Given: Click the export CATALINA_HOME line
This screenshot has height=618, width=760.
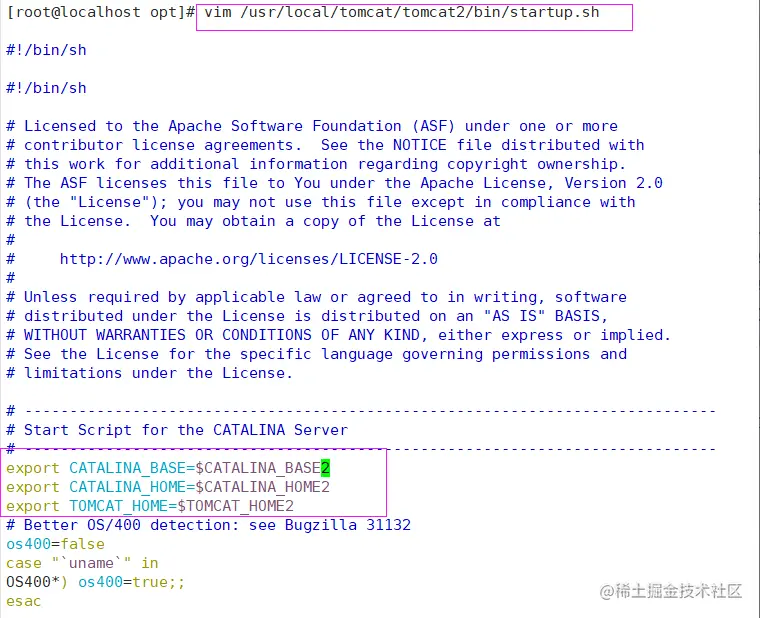Looking at the screenshot, I should pyautogui.click(x=168, y=487).
